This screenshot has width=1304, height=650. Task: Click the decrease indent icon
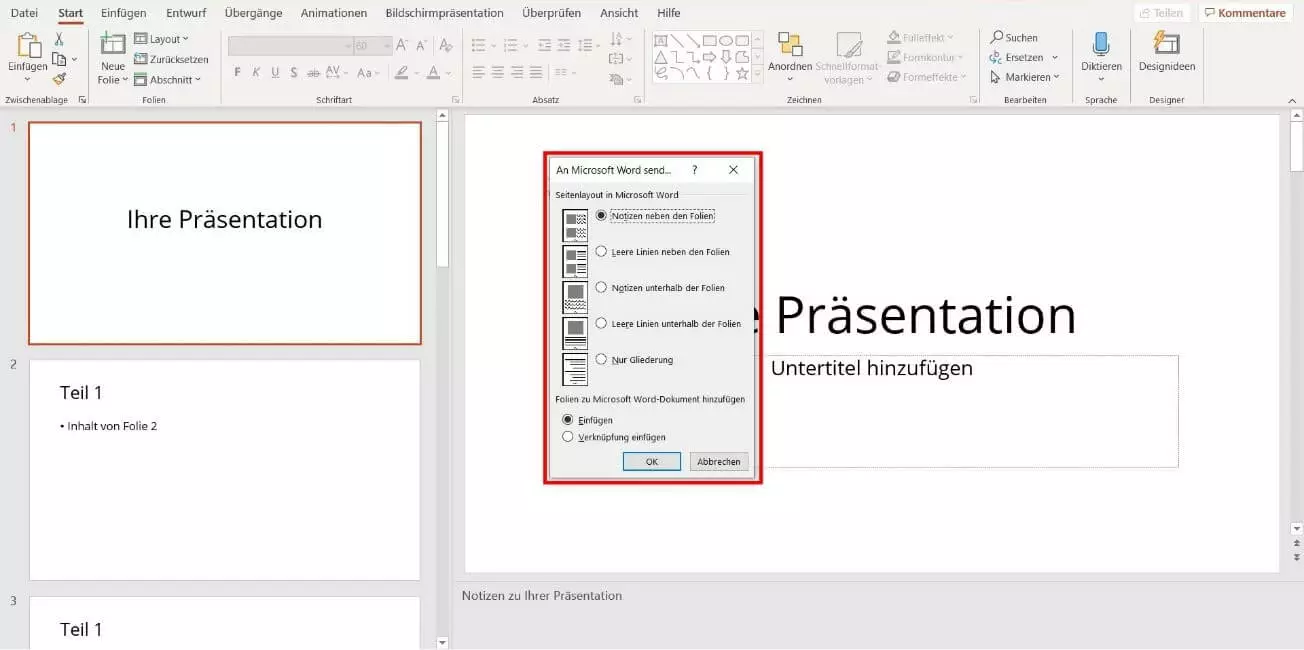(x=544, y=45)
